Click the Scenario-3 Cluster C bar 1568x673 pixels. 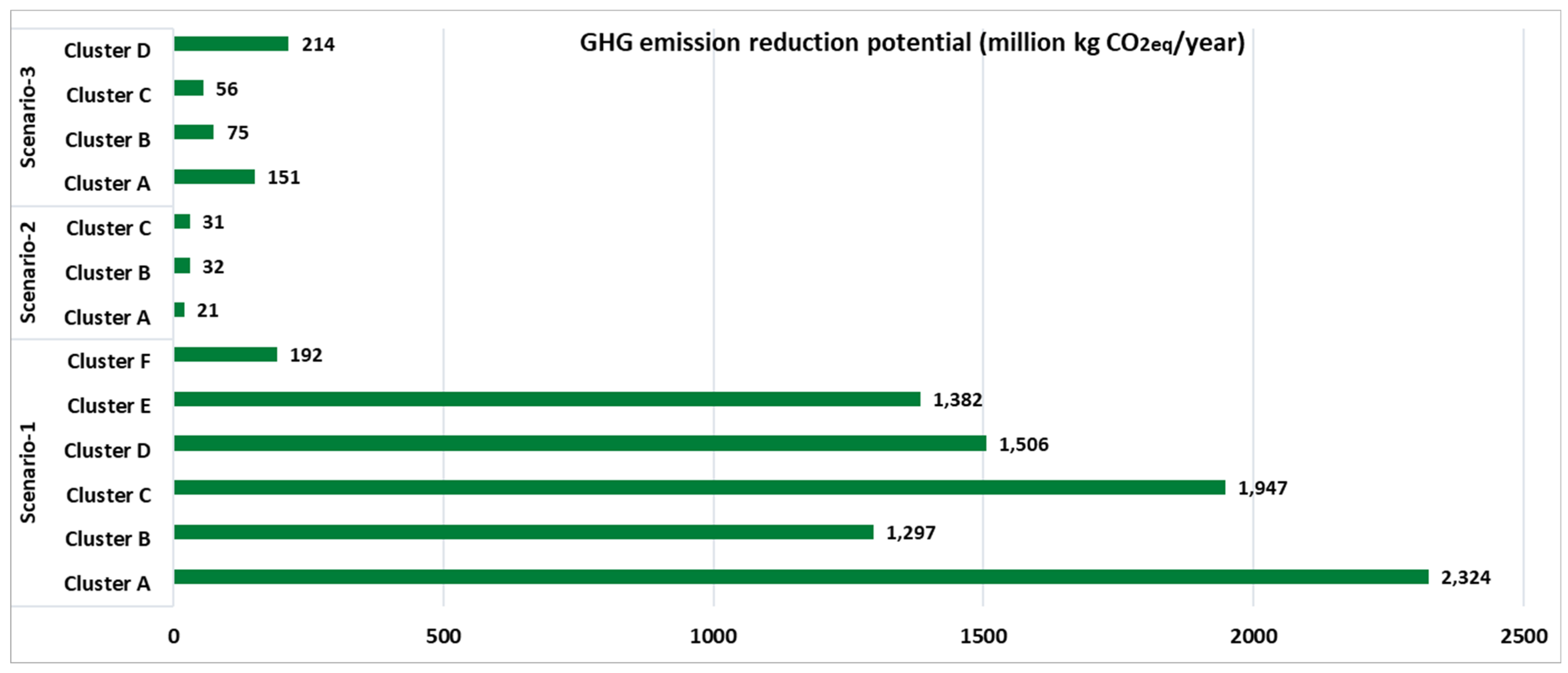[189, 88]
